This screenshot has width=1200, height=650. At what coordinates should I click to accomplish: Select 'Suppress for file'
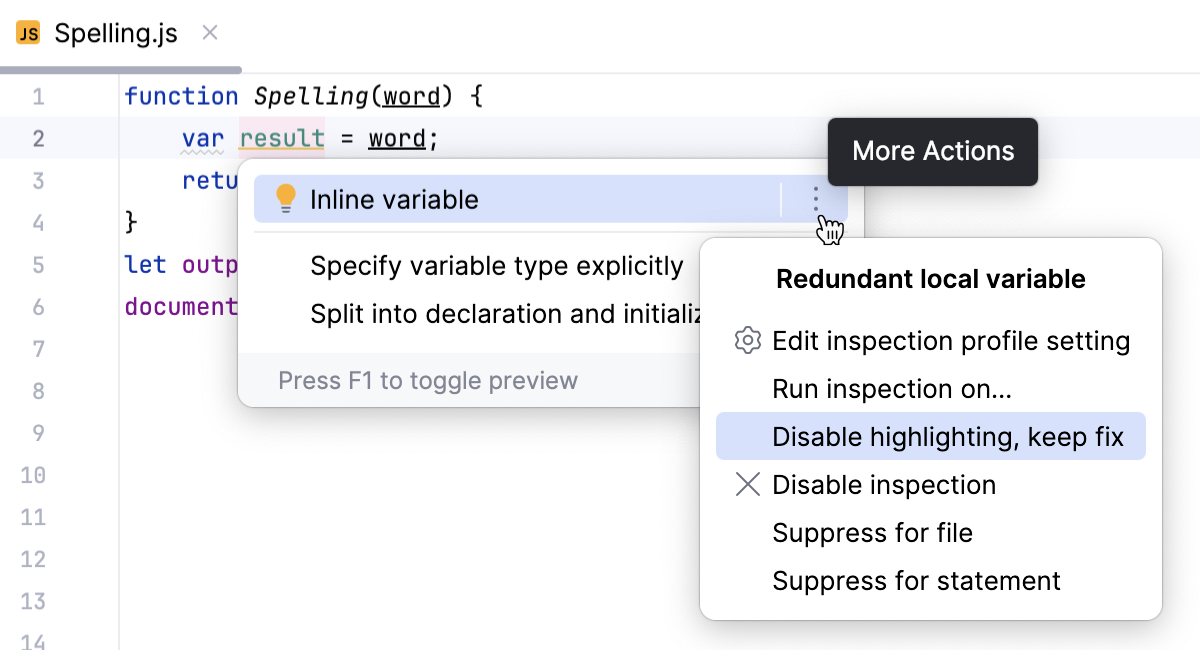872,532
